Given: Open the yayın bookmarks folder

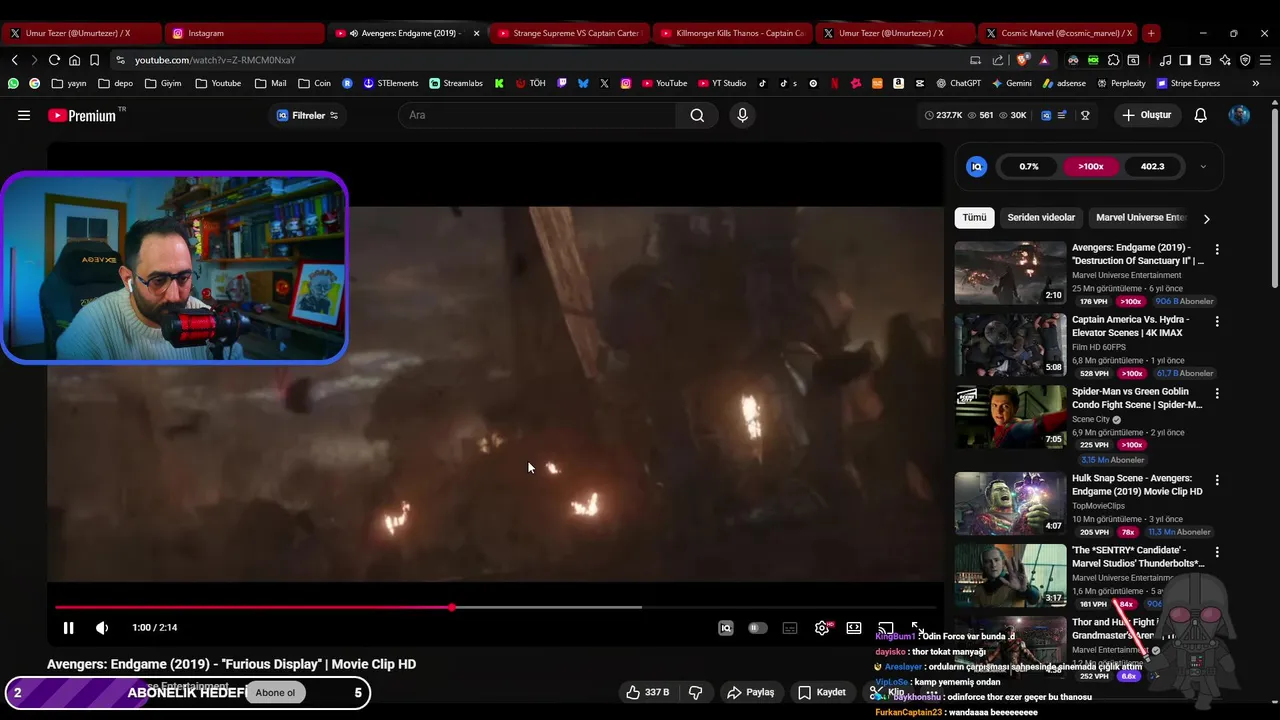Looking at the screenshot, I should coord(69,83).
